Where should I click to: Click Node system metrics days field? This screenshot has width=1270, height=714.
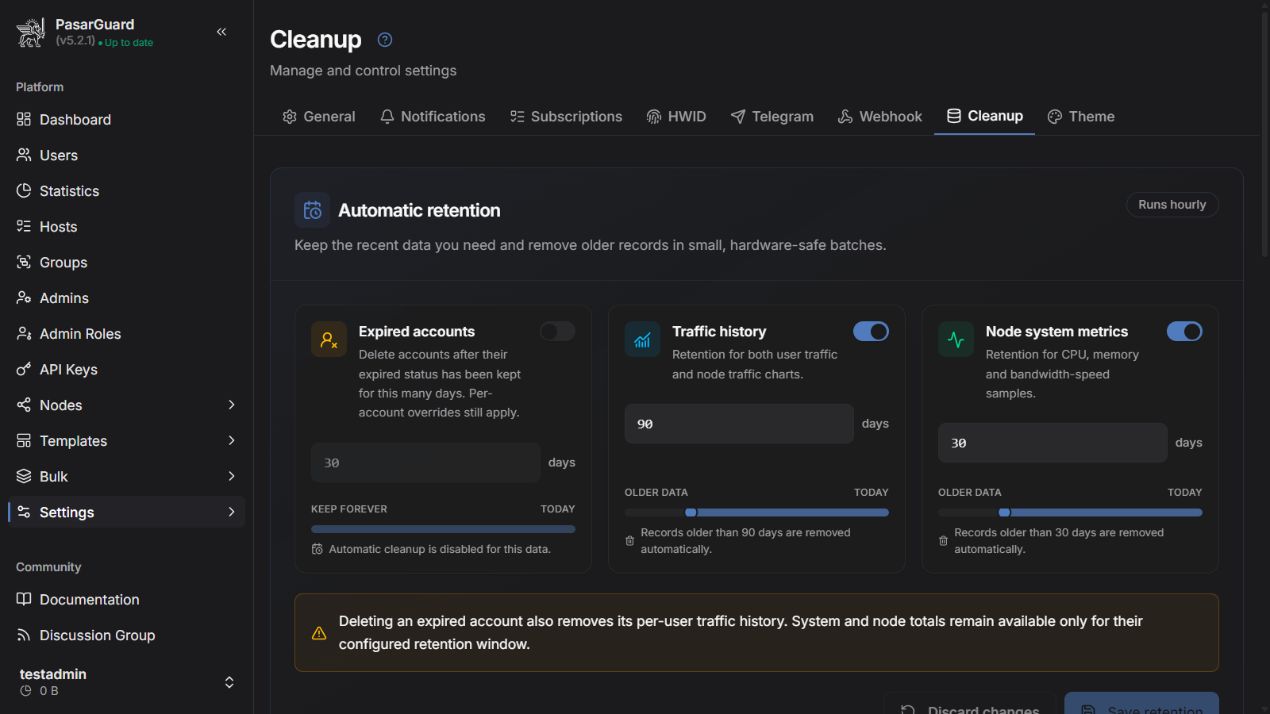pos(1053,443)
